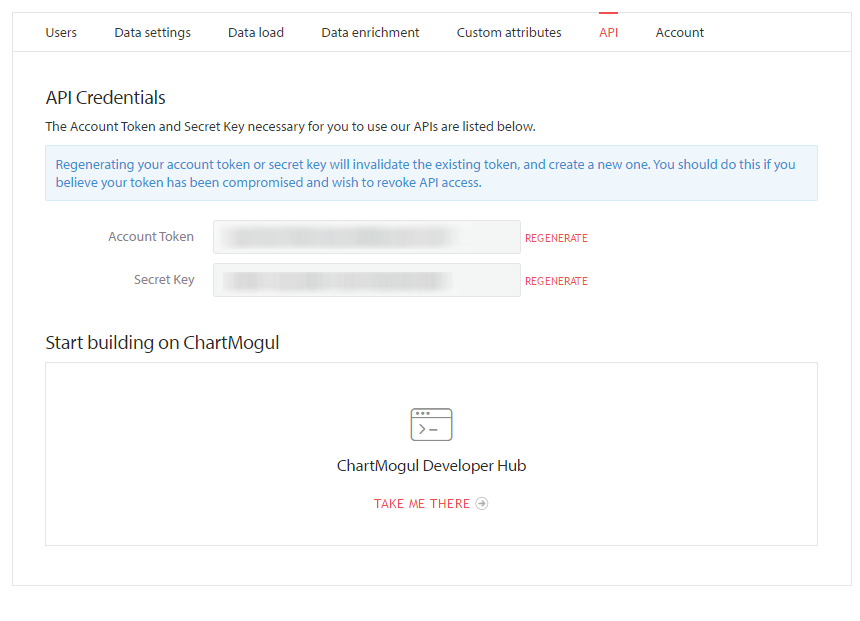
Task: Click the arrow circle icon beside TAKE ME THERE
Action: tap(482, 504)
